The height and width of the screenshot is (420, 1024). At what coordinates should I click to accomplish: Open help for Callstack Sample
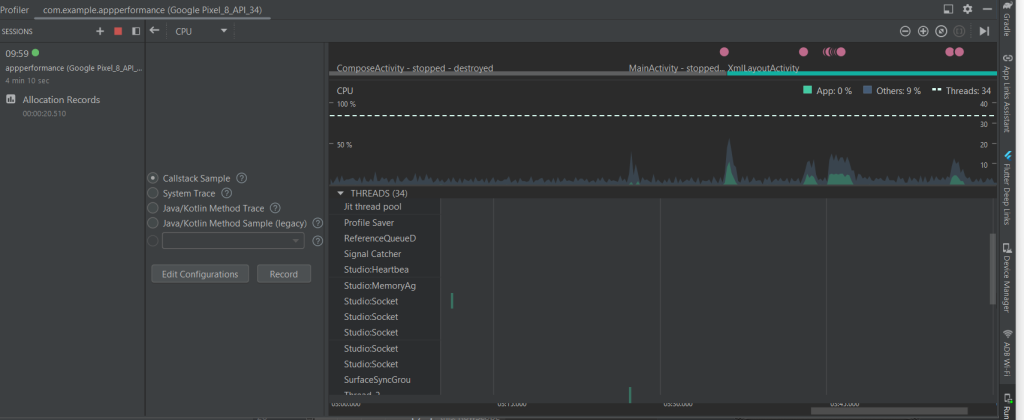pyautogui.click(x=242, y=178)
